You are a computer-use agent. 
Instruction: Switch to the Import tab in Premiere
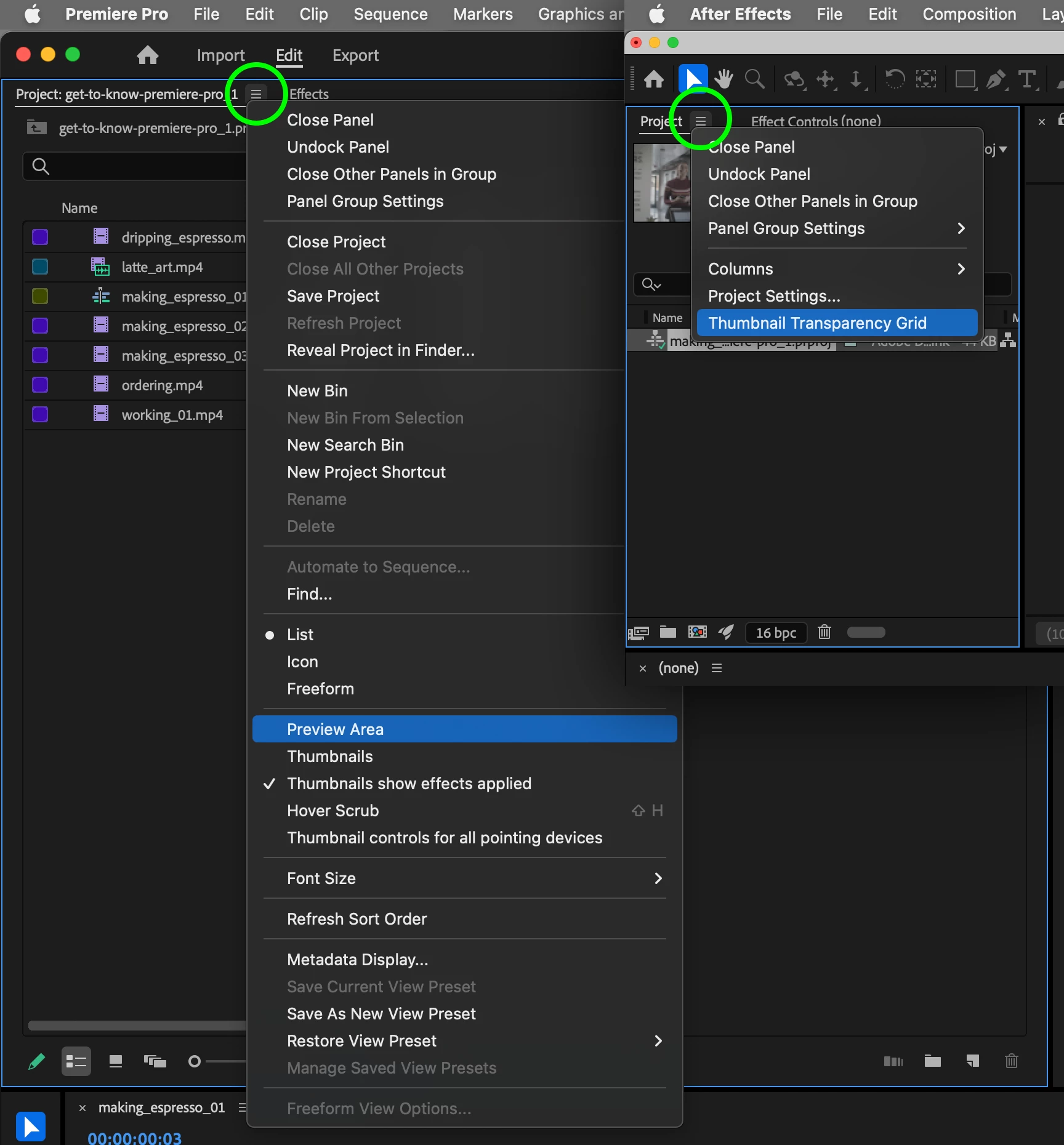[220, 55]
